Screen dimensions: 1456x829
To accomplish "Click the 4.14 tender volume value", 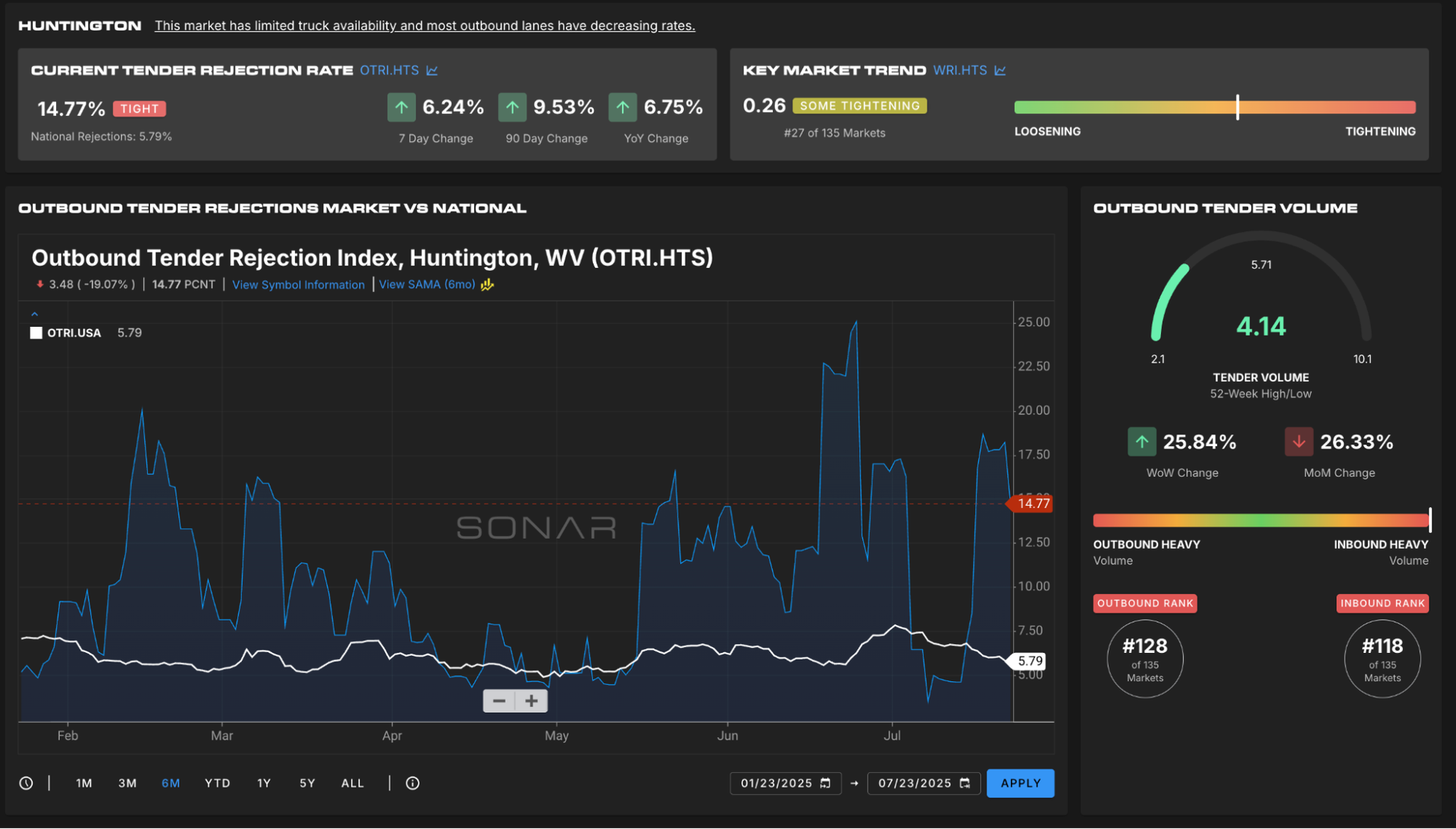I will coord(1261,326).
